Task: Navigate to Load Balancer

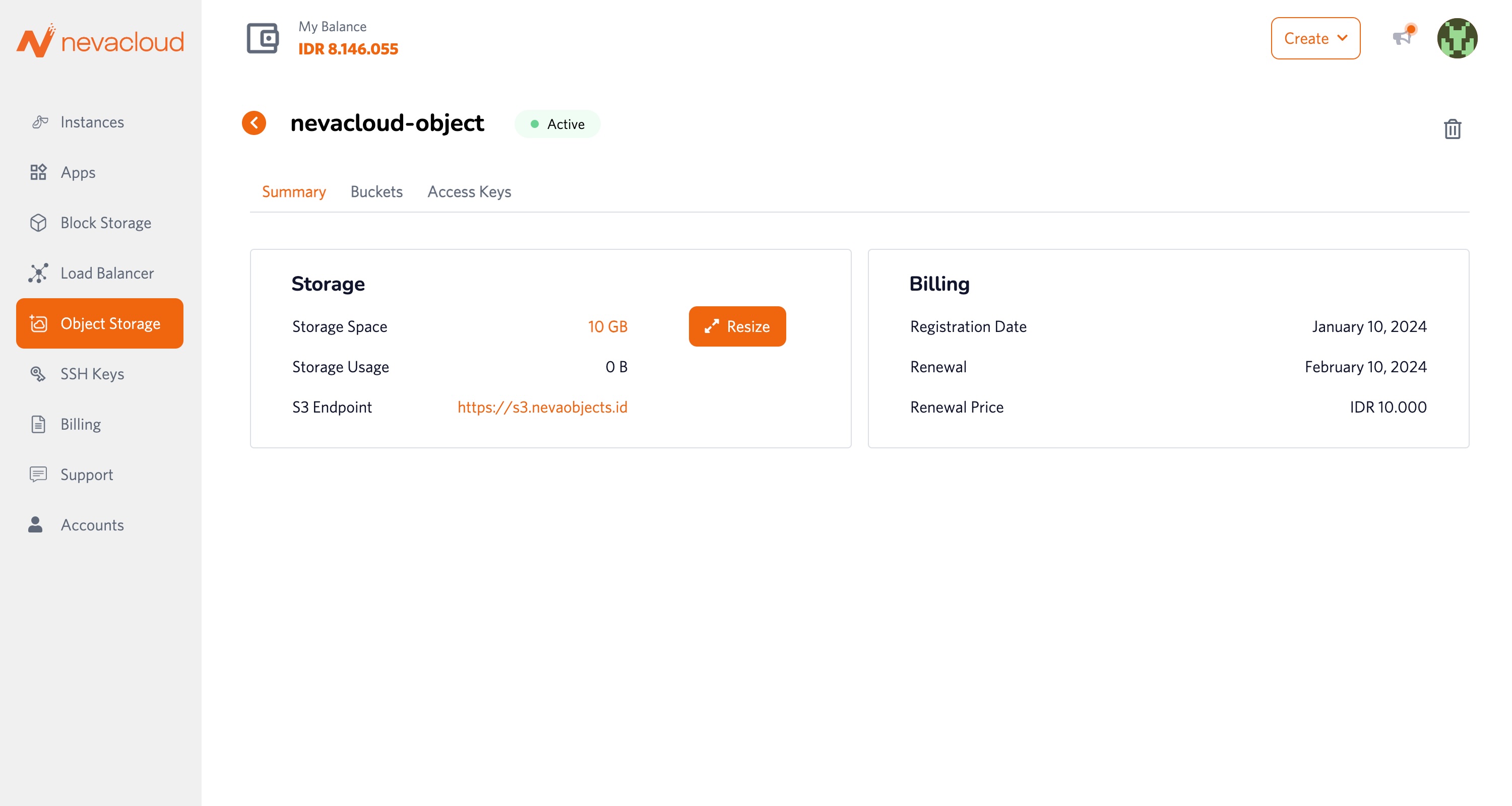Action: [x=107, y=274]
